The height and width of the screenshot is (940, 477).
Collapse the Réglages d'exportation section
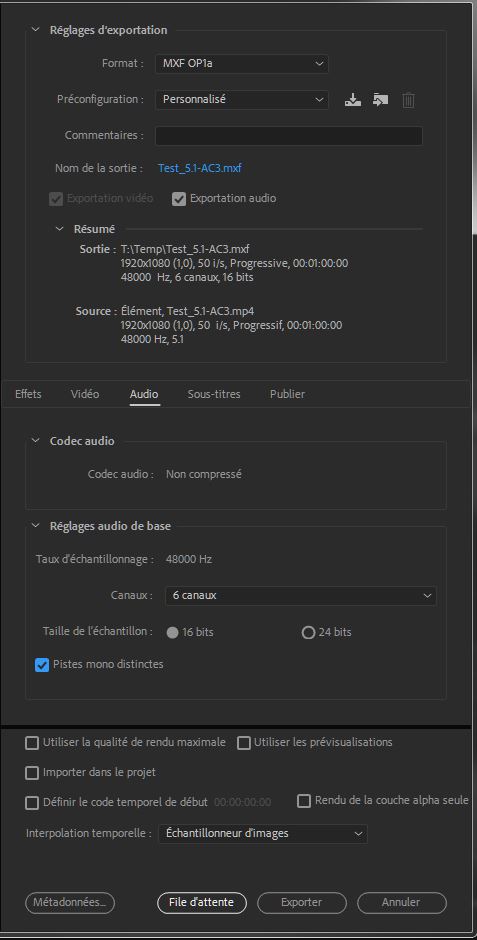(x=35, y=30)
